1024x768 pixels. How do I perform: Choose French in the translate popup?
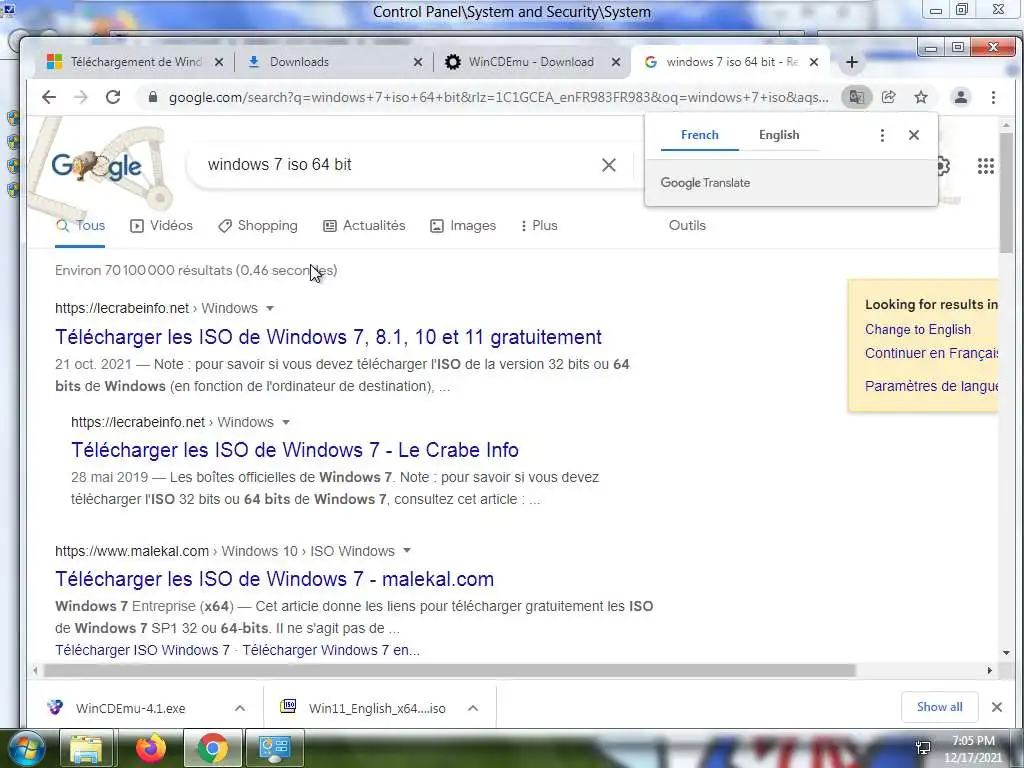click(x=699, y=135)
